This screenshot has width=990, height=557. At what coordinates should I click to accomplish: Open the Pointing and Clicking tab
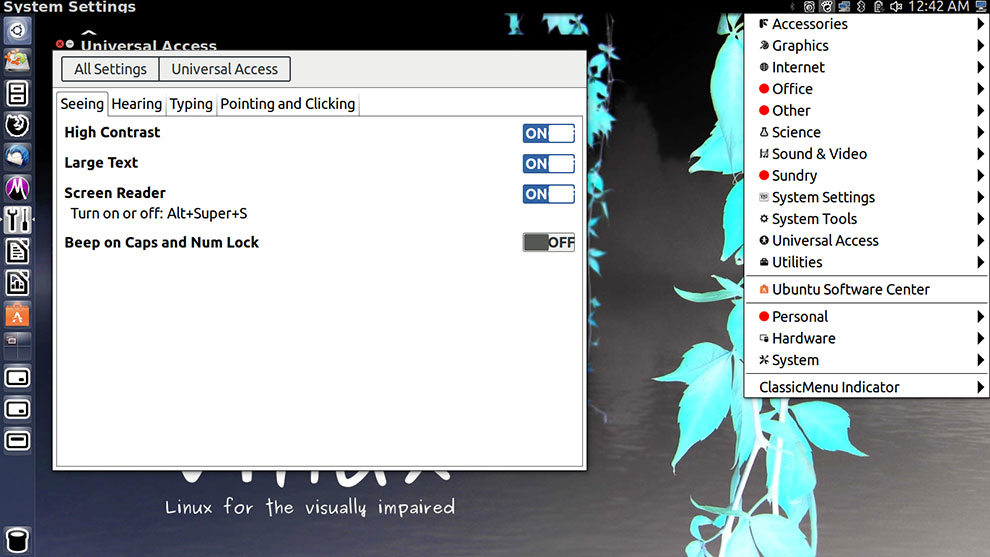pos(288,104)
